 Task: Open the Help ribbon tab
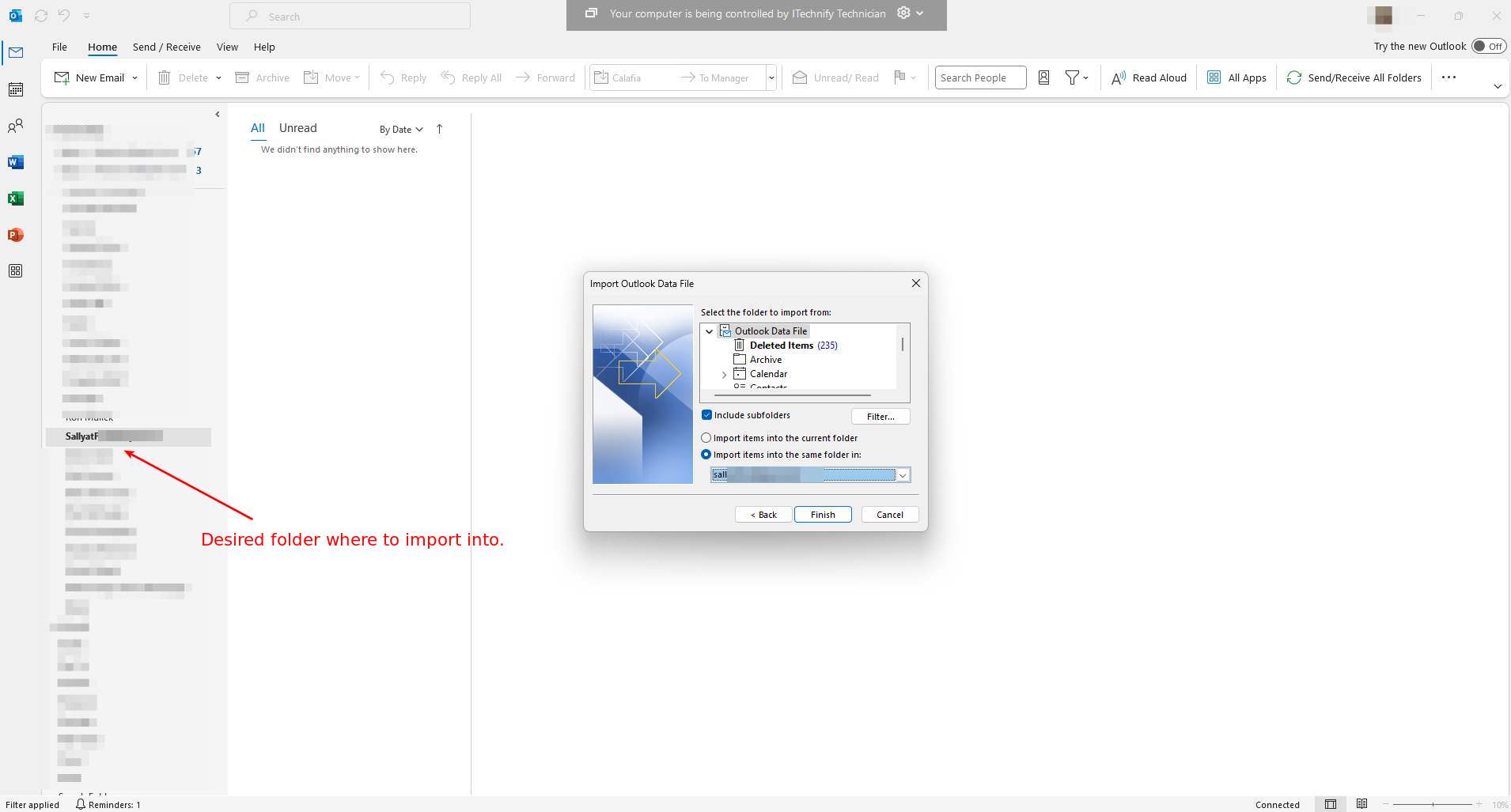click(264, 47)
